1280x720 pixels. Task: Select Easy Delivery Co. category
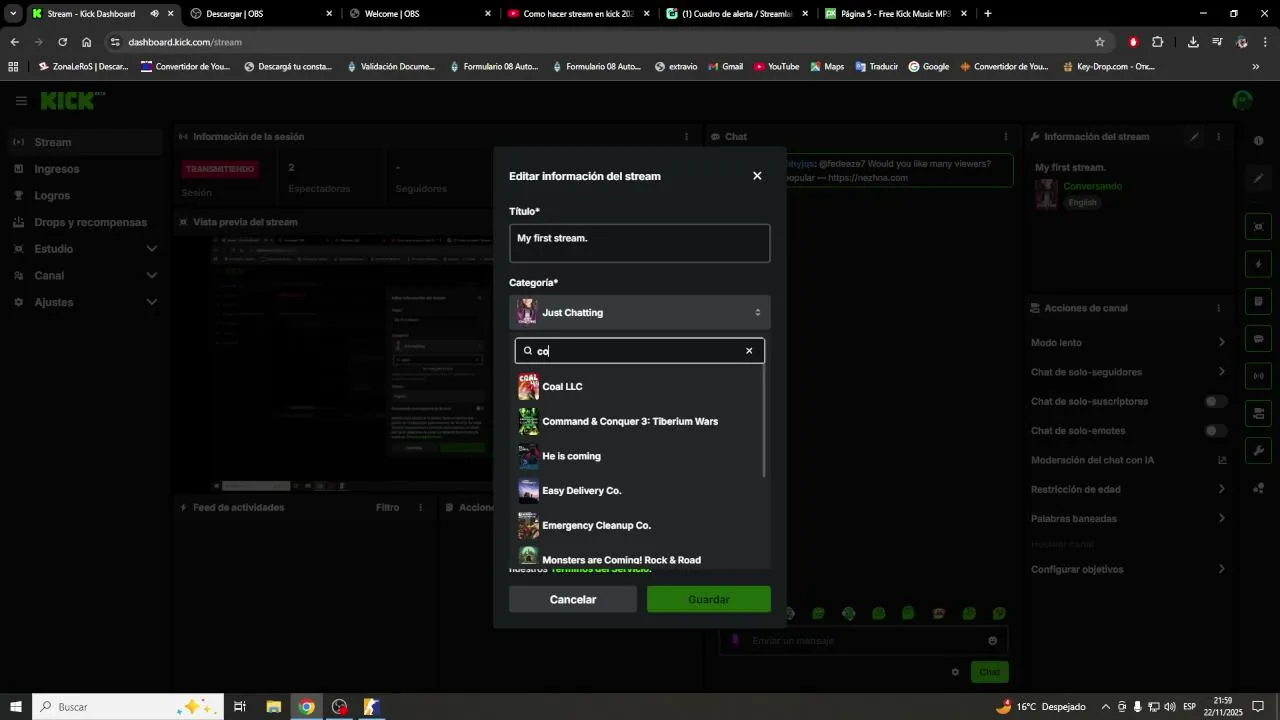640,491
